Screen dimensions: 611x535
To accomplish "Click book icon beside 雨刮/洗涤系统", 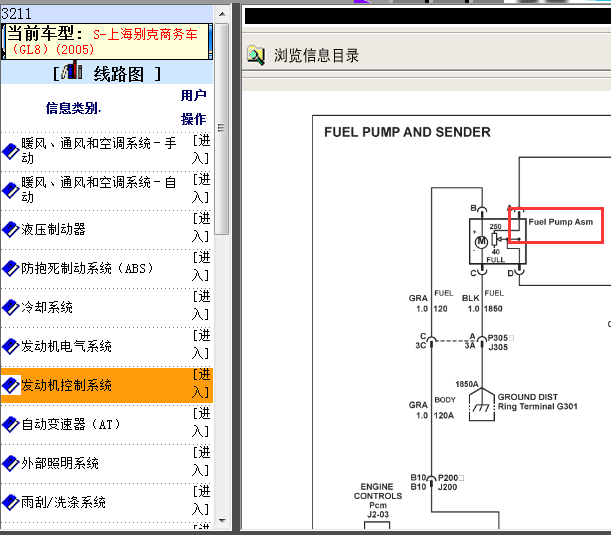I will (x=11, y=502).
